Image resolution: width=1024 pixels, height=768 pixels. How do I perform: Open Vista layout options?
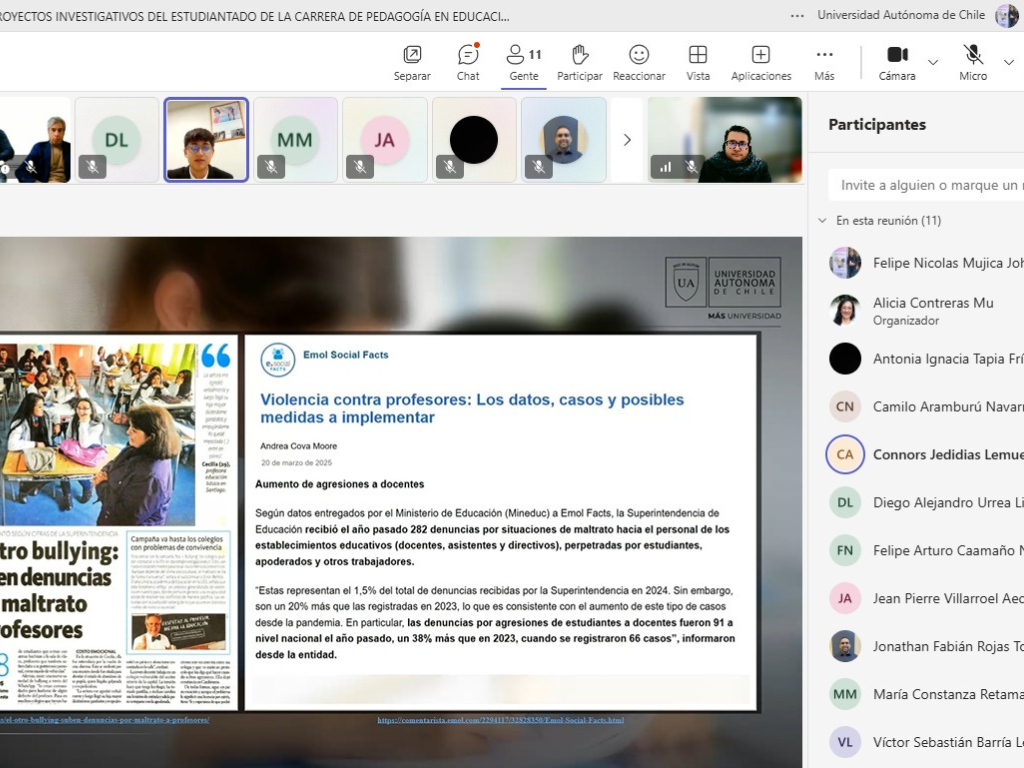(x=697, y=63)
